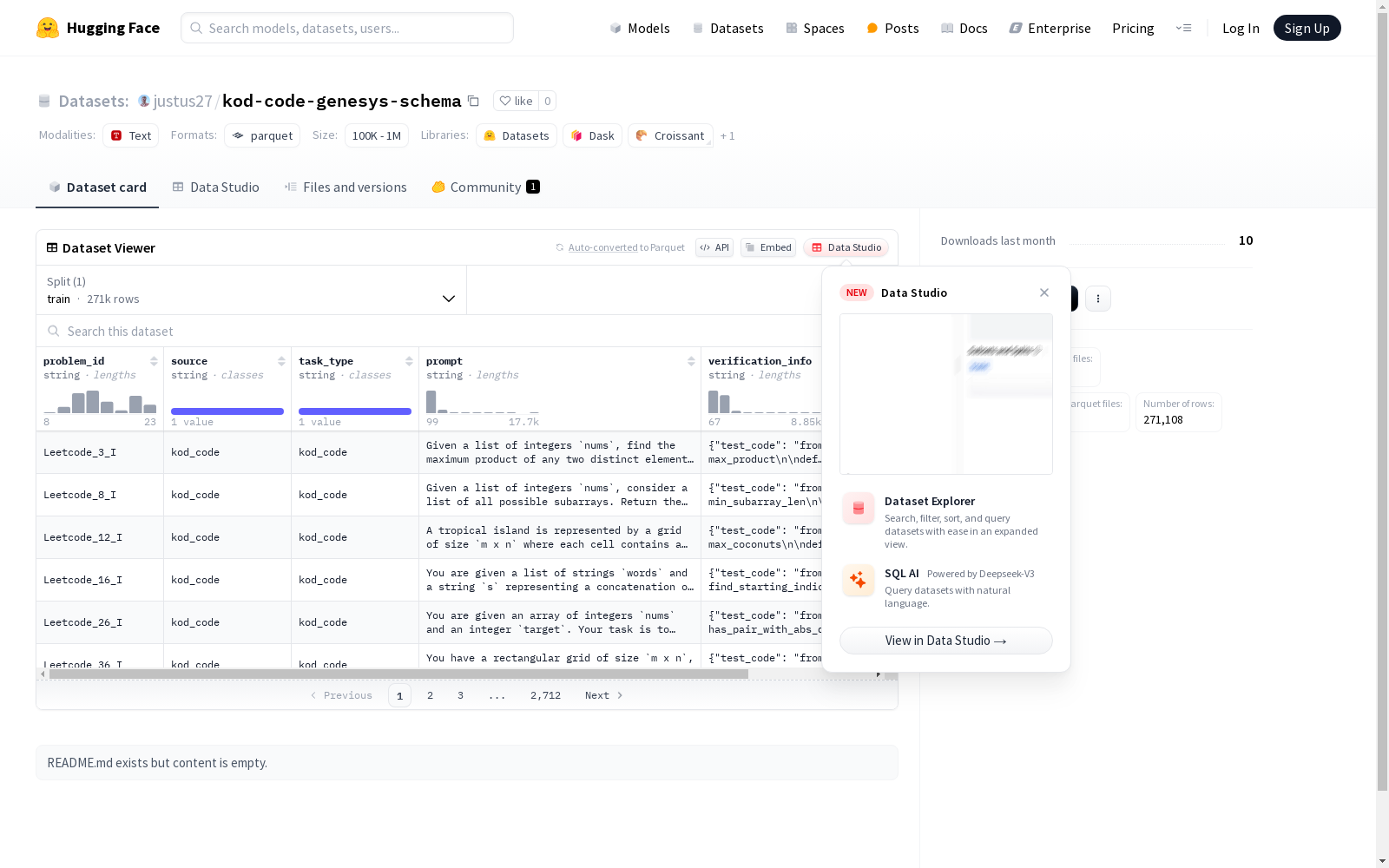Click View in Data Studio button

946,641
